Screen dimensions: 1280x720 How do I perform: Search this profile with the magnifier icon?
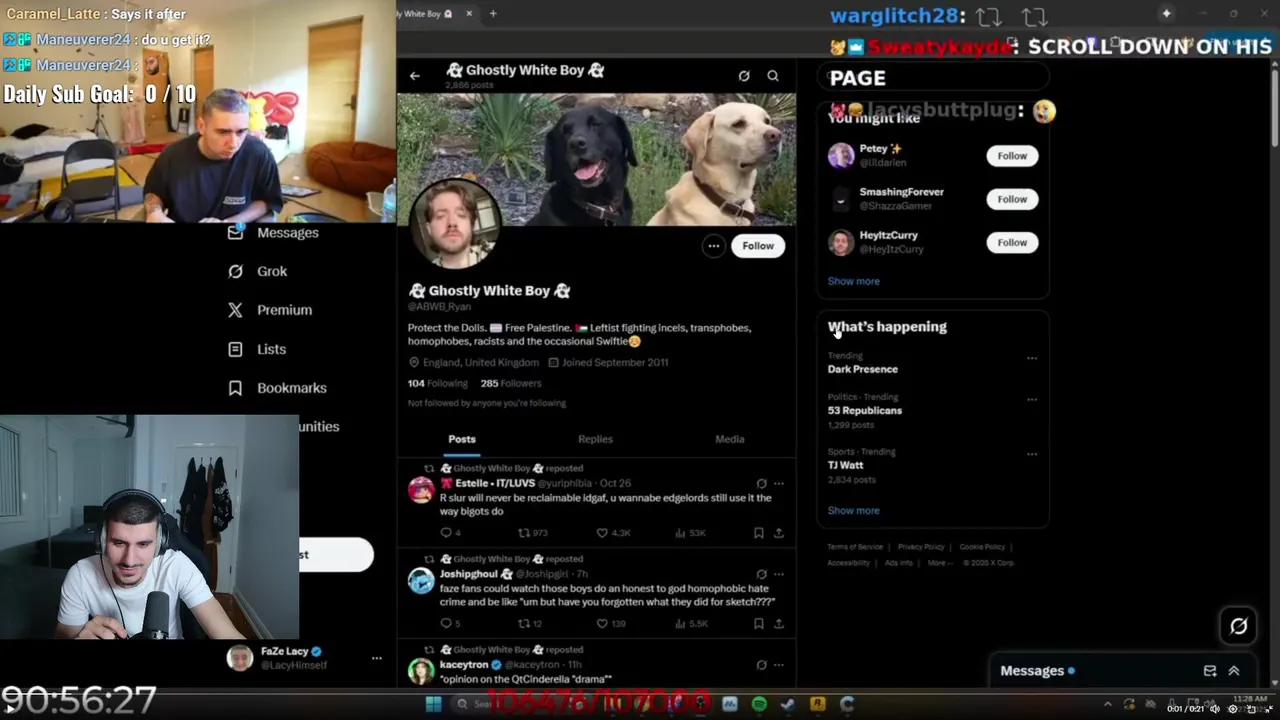point(773,76)
